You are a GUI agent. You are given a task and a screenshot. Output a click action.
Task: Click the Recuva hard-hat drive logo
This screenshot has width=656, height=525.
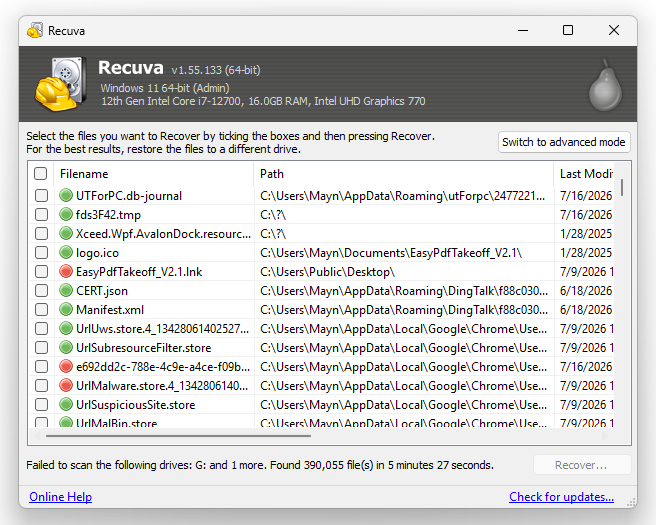click(61, 84)
